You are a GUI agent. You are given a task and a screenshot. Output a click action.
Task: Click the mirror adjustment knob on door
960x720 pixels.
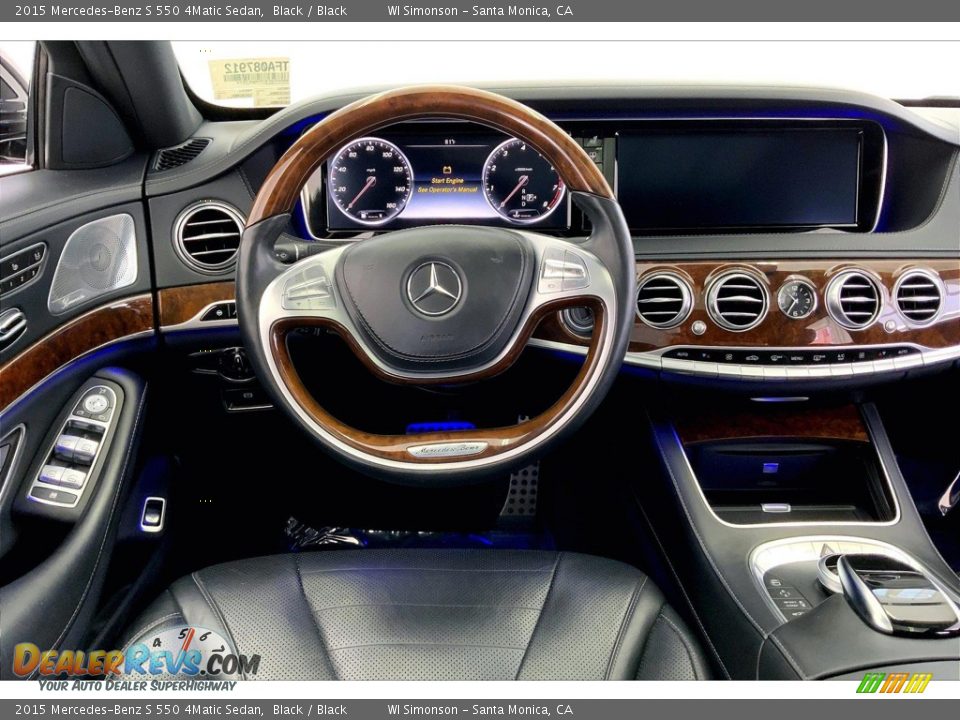coord(96,403)
